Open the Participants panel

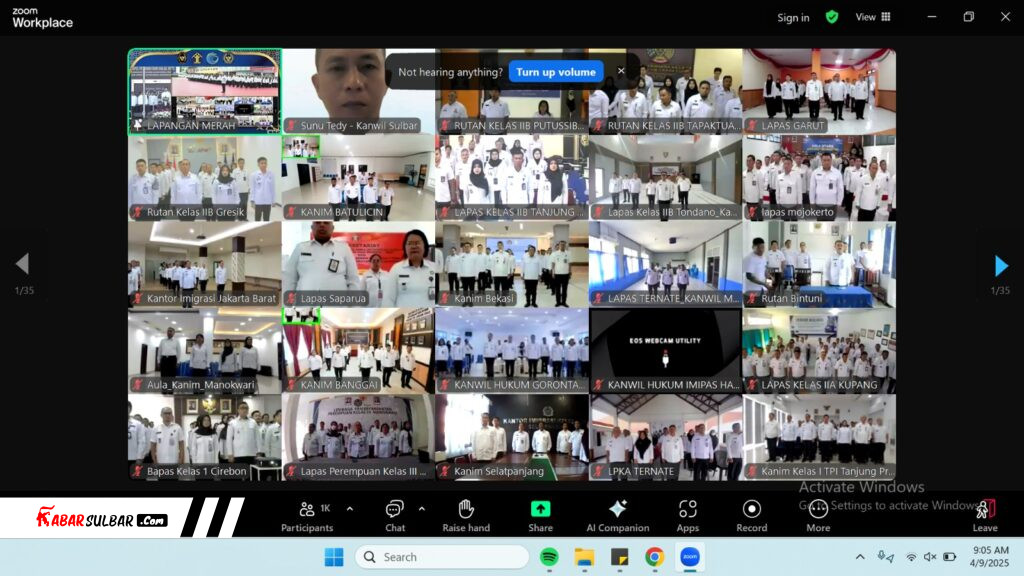click(307, 515)
